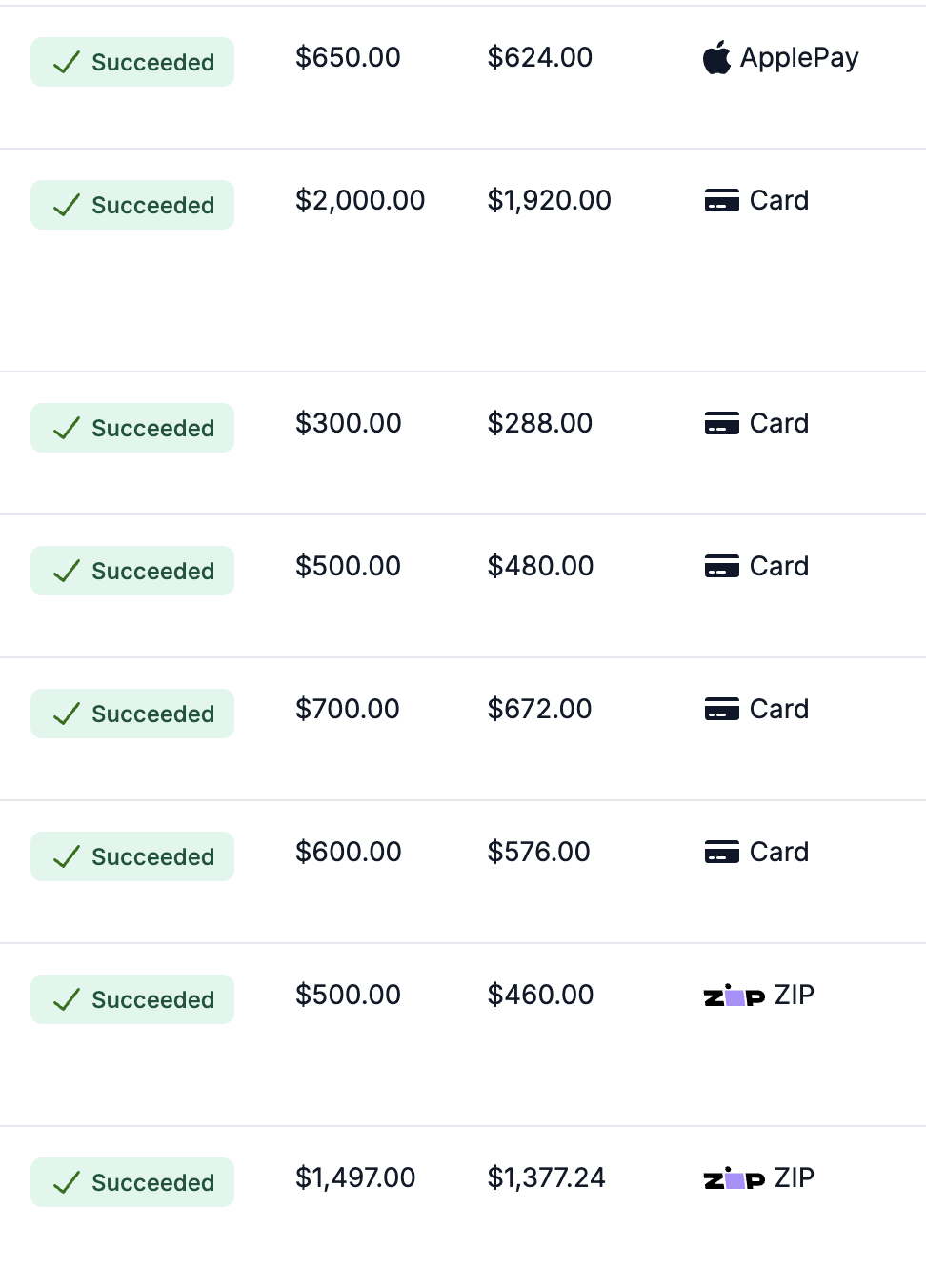The image size is (926, 1288).
Task: Click the card icon beside $288.00
Action: (721, 424)
